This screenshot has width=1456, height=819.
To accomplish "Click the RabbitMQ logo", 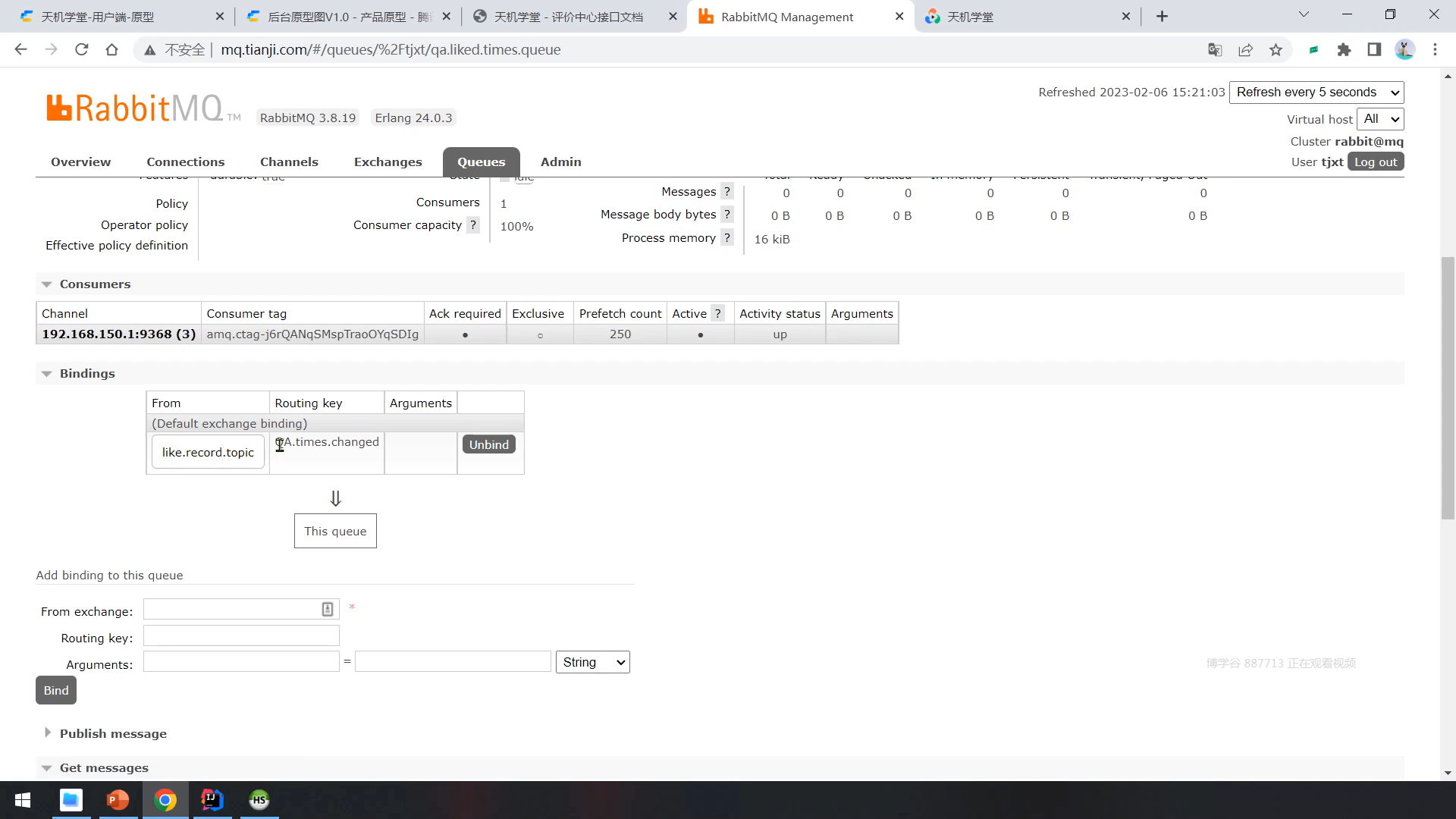I will [x=135, y=108].
